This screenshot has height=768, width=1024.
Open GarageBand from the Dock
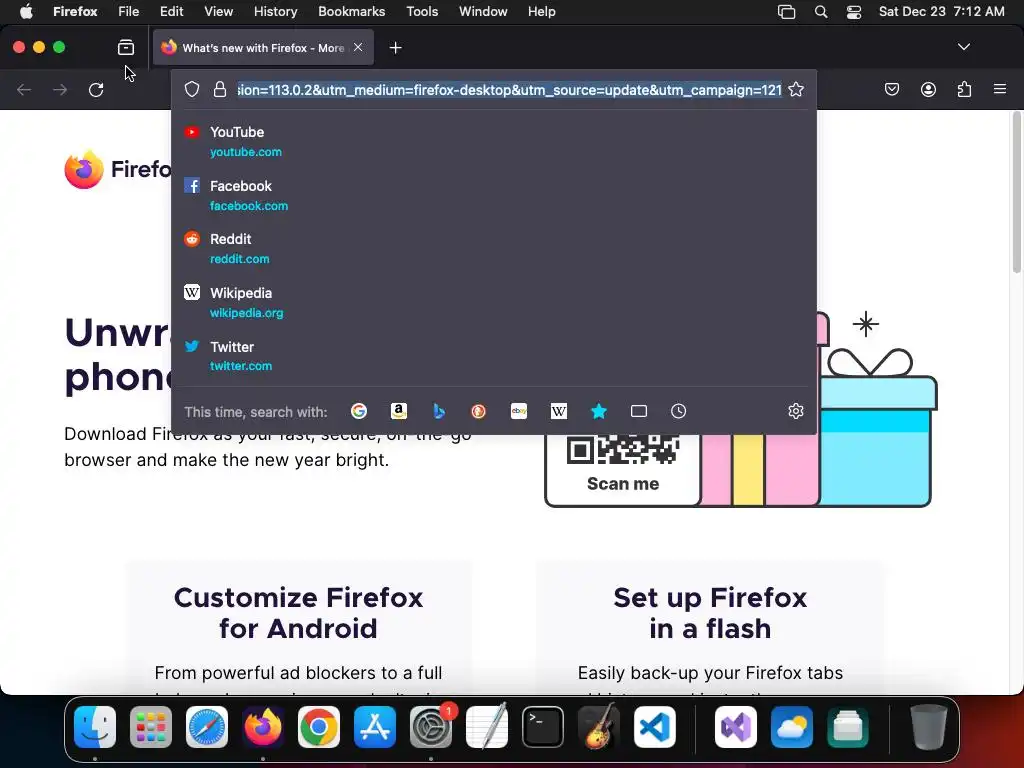(599, 727)
